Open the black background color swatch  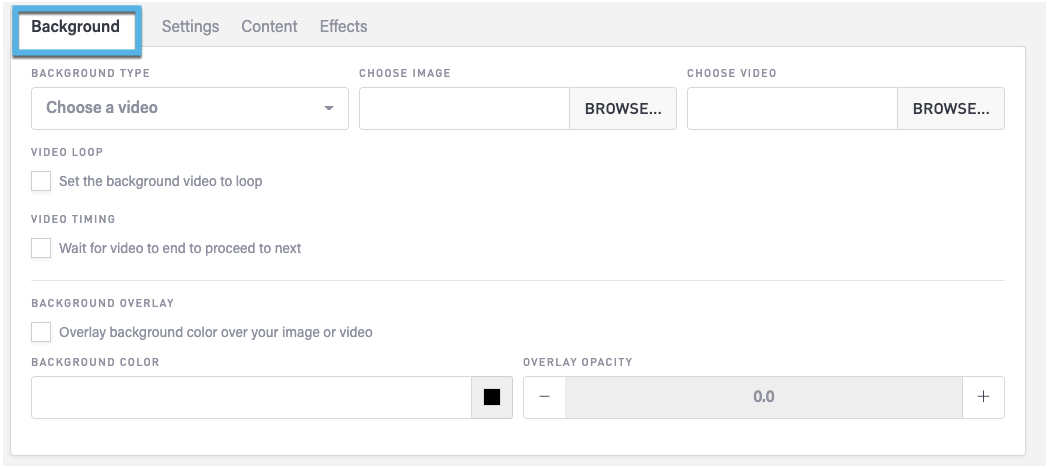(492, 397)
